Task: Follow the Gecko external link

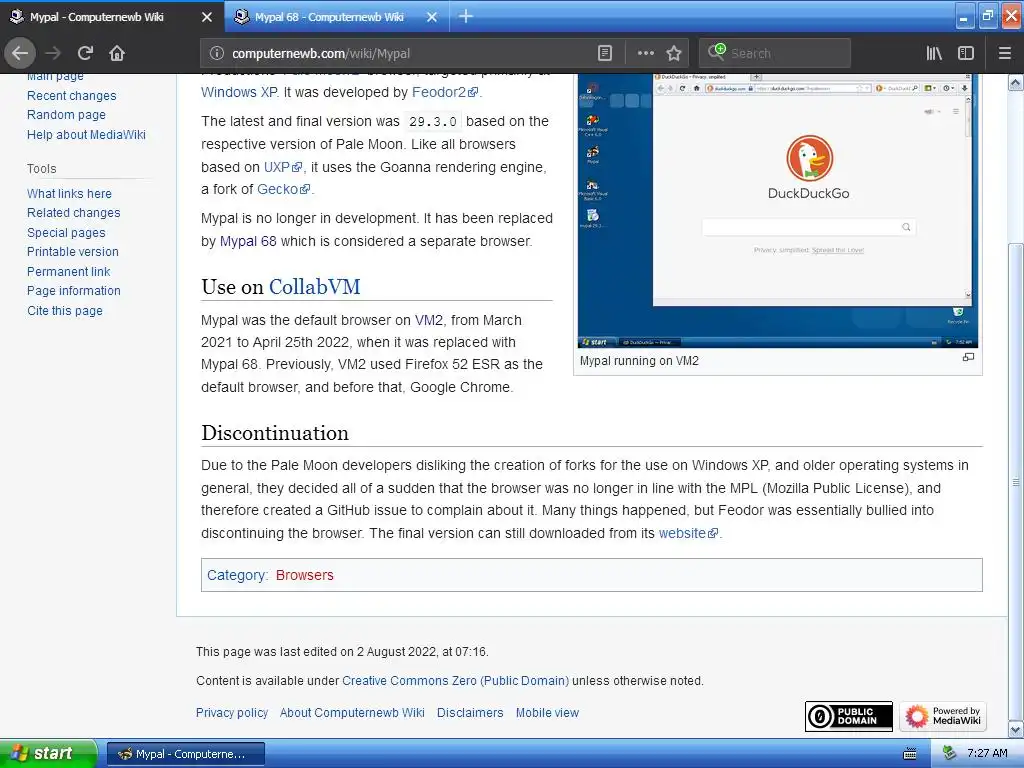Action: click(x=283, y=189)
